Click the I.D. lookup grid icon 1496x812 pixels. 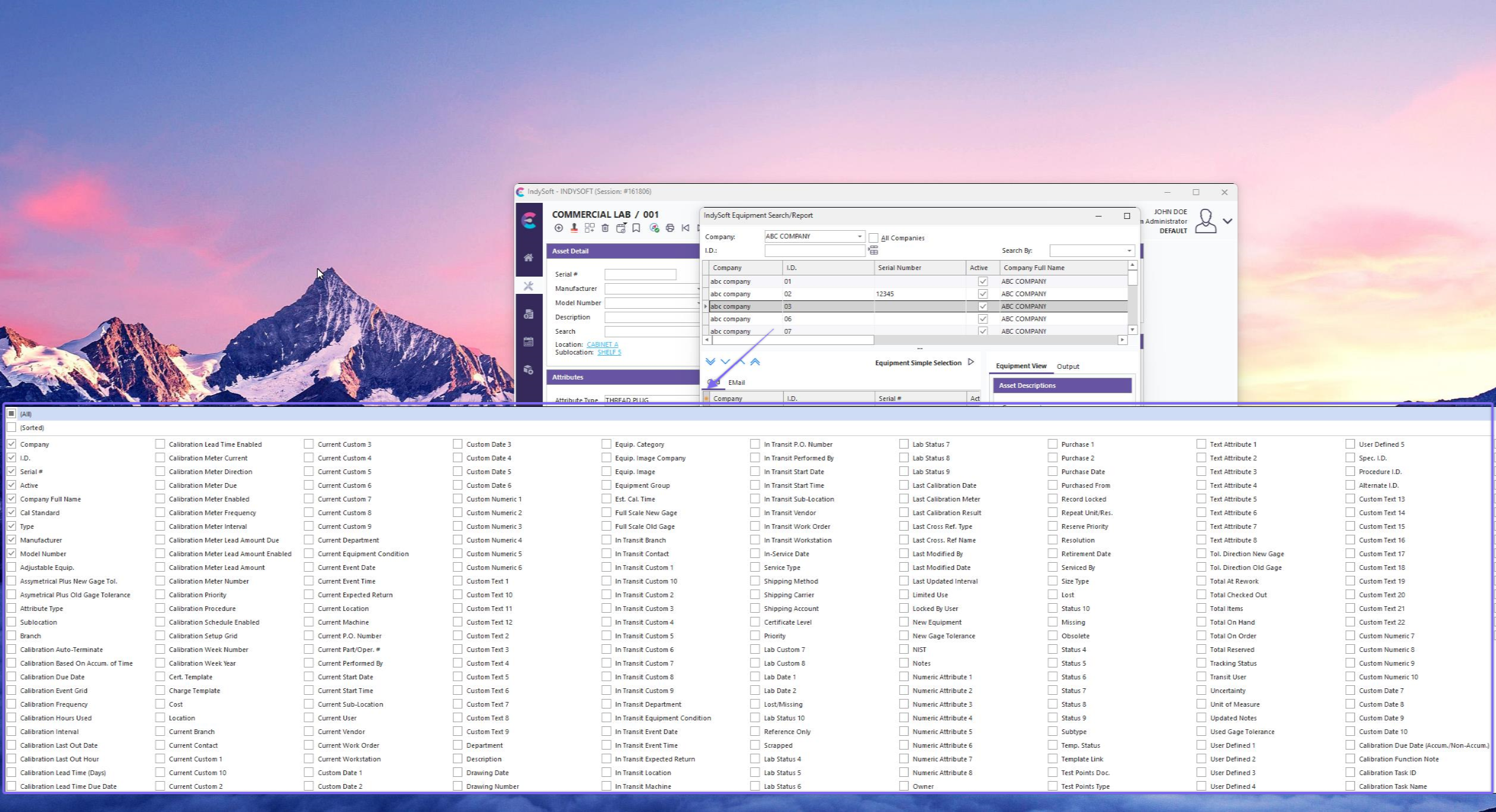coord(873,251)
